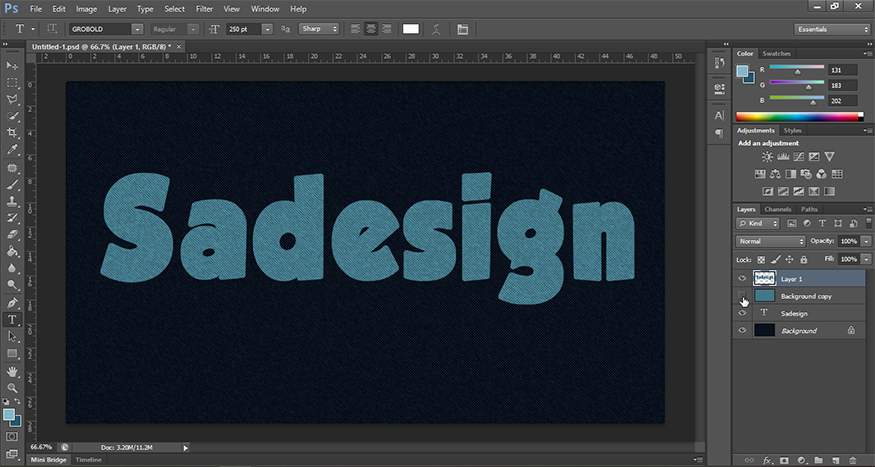
Task: Create a new layer via bottom icon
Action: [x=835, y=460]
